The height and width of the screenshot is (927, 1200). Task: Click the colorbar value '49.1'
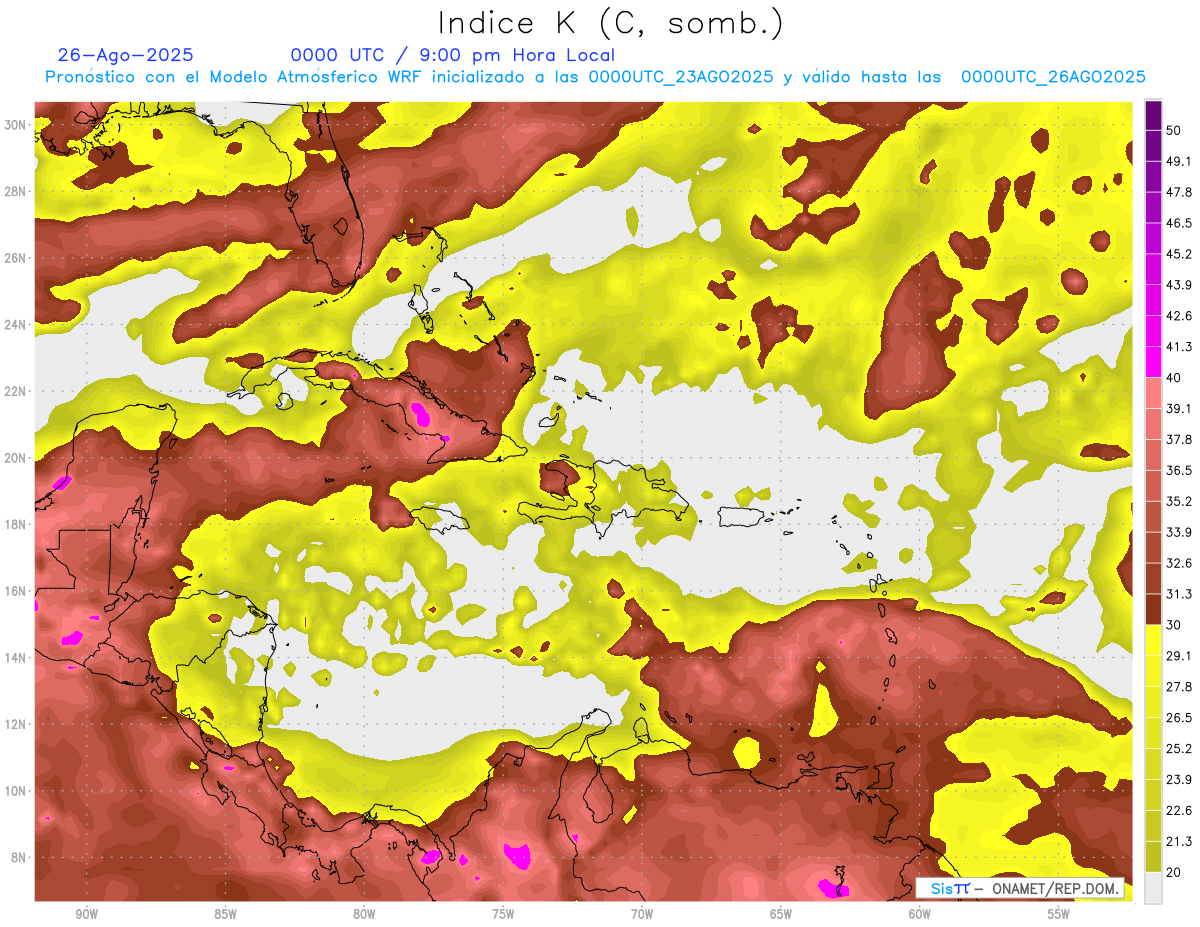[x=1179, y=161]
